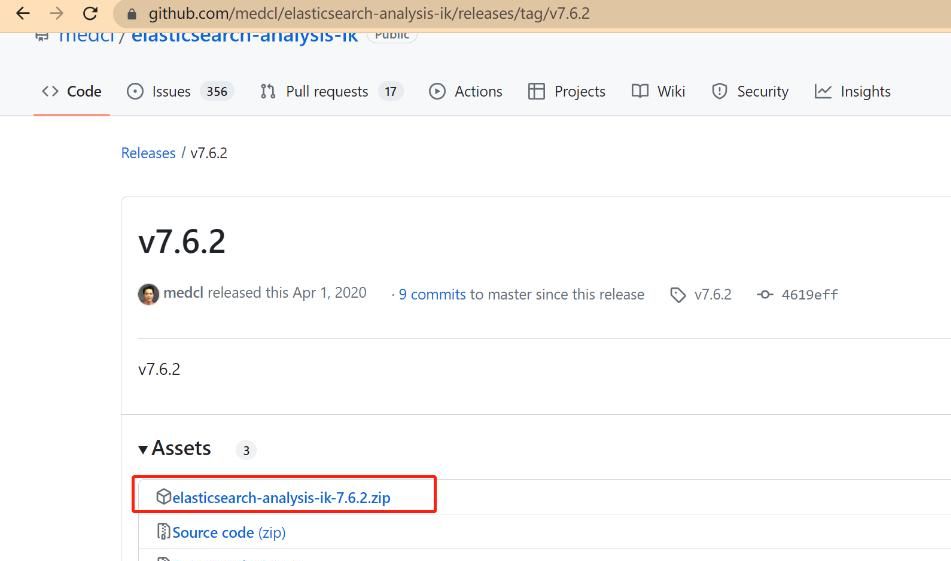
Task: Click the v7.6.2 release description text
Action: coord(159,369)
